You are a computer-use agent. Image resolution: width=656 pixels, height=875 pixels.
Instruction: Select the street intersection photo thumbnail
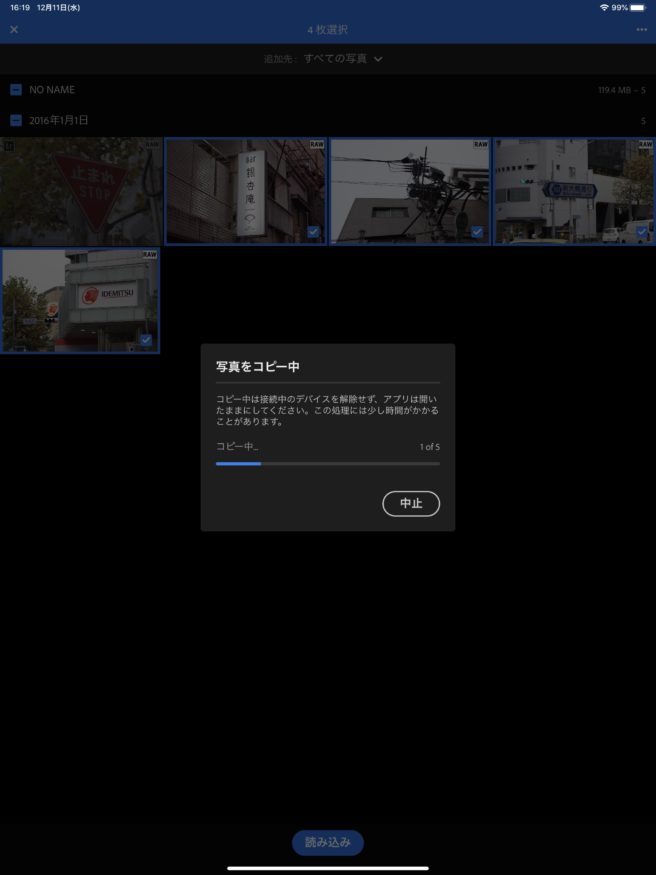pos(573,191)
